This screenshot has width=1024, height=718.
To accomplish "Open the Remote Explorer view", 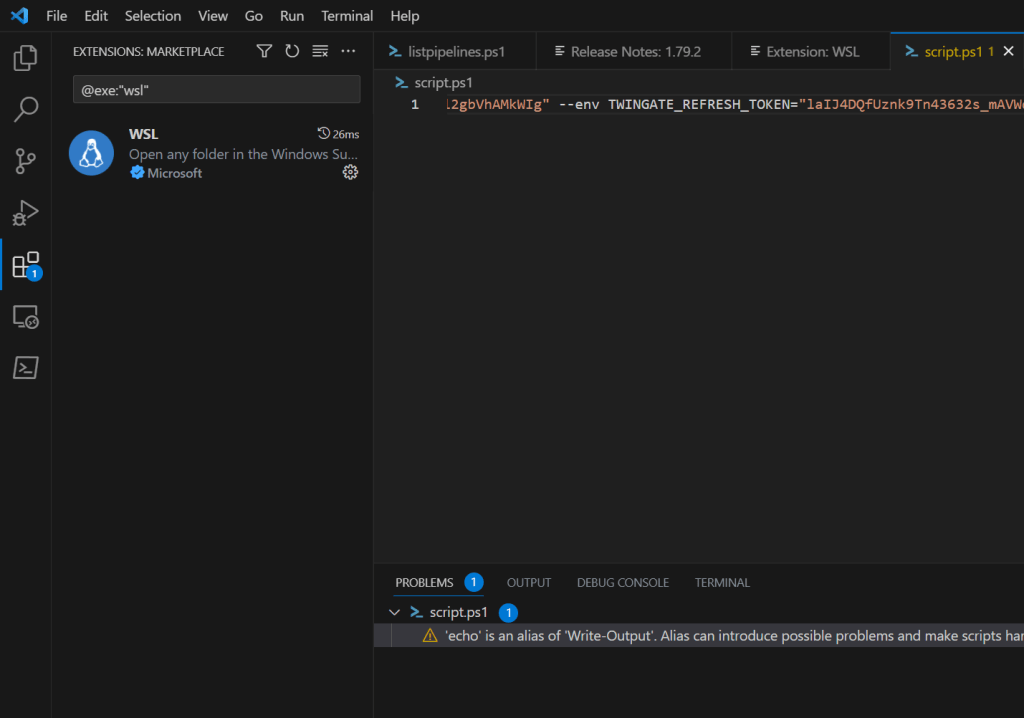I will pyautogui.click(x=25, y=317).
